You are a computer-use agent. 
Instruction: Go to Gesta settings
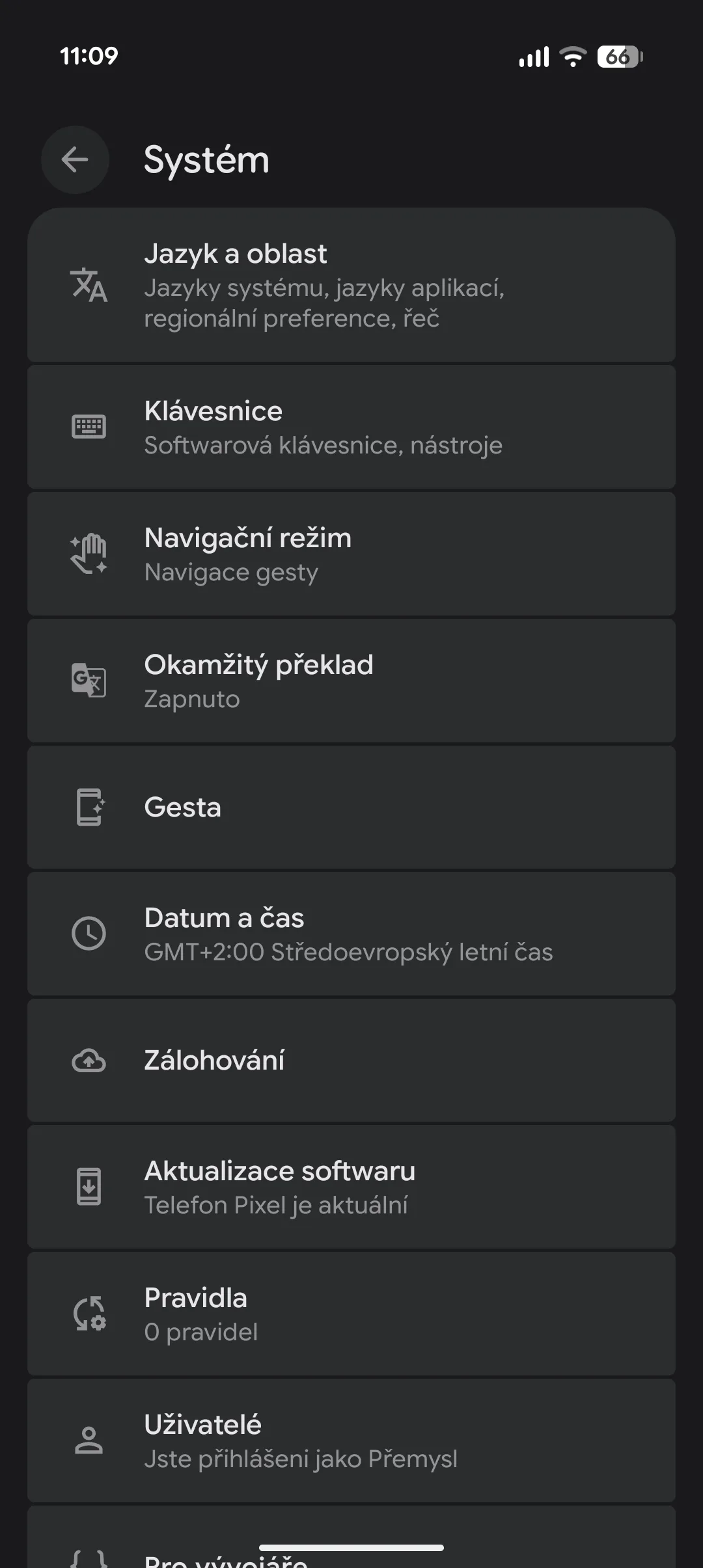click(x=351, y=807)
